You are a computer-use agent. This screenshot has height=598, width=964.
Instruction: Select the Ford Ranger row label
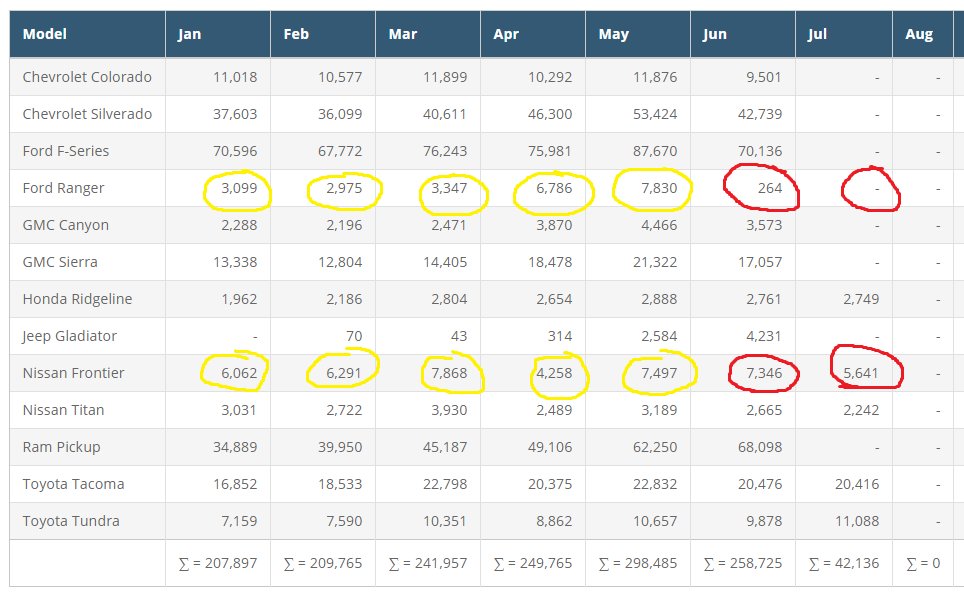pos(63,188)
